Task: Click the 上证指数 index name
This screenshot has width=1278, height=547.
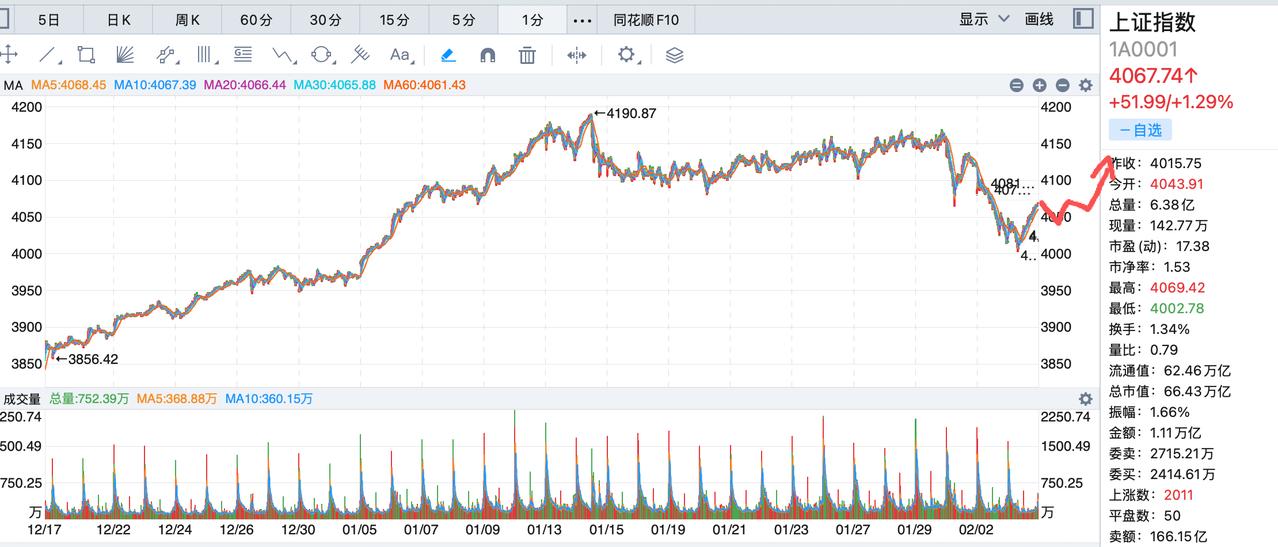Action: [1152, 22]
